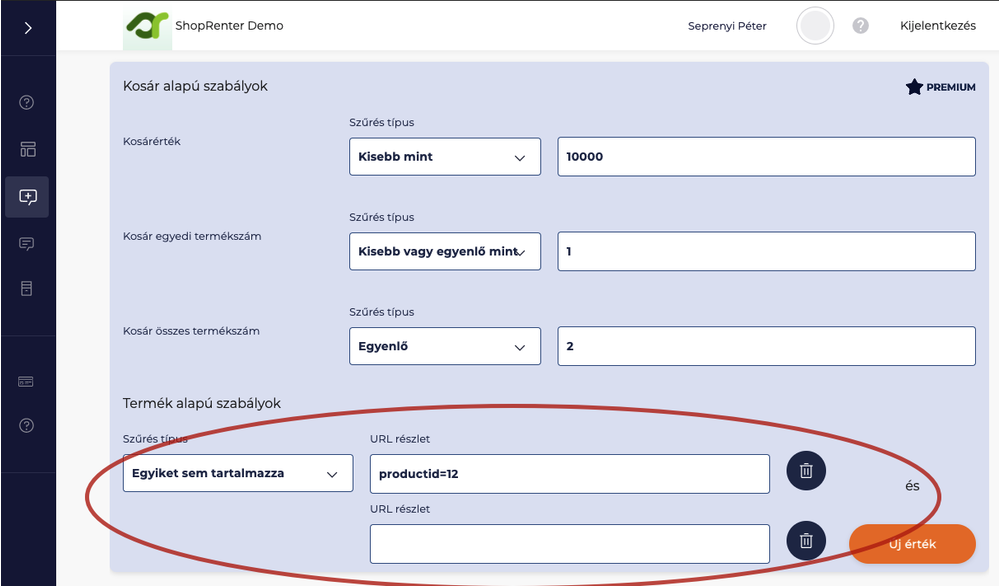Open the layout templates sidebar icon
The image size is (1000, 586).
(27, 150)
